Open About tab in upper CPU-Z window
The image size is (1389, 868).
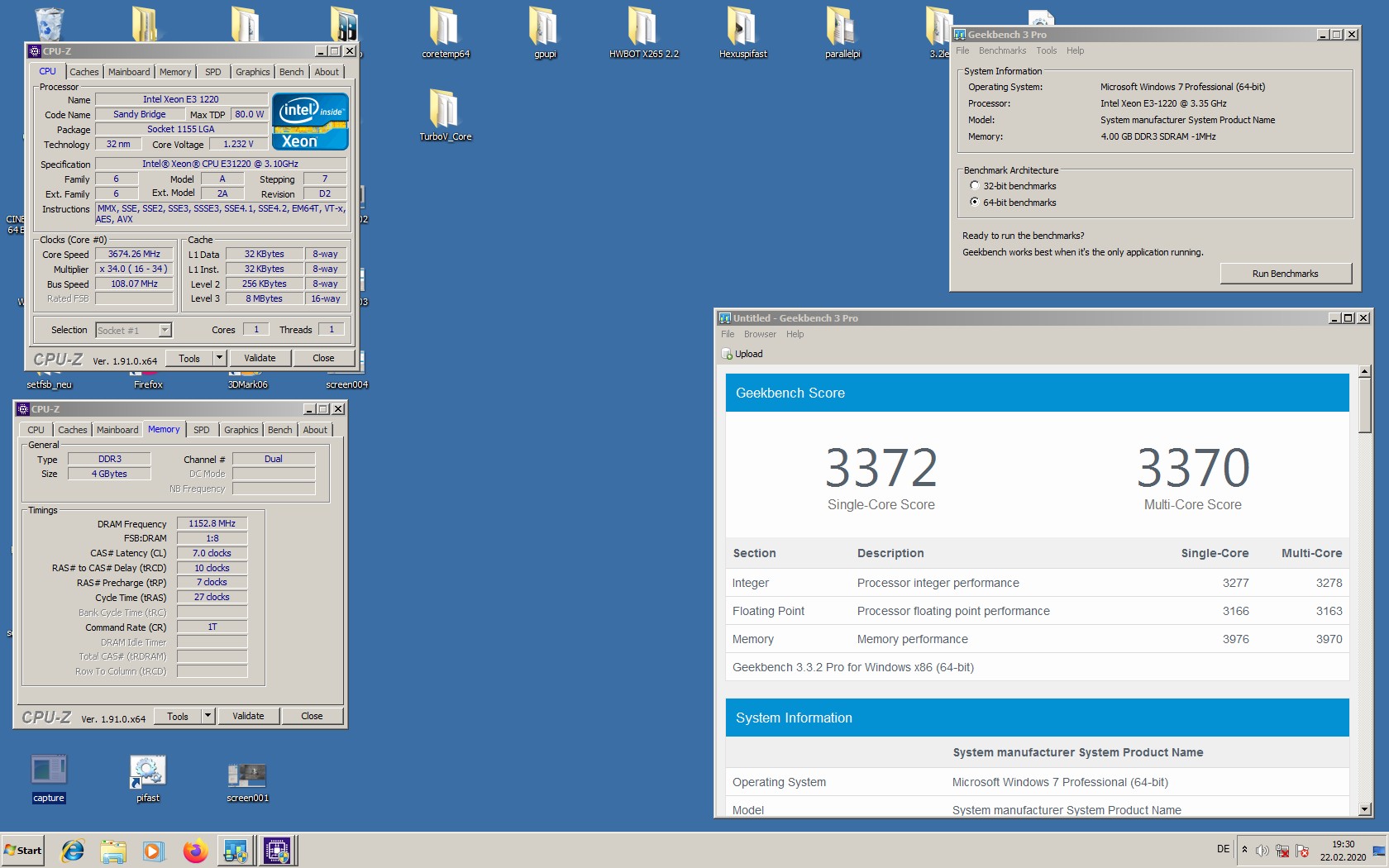pyautogui.click(x=327, y=72)
